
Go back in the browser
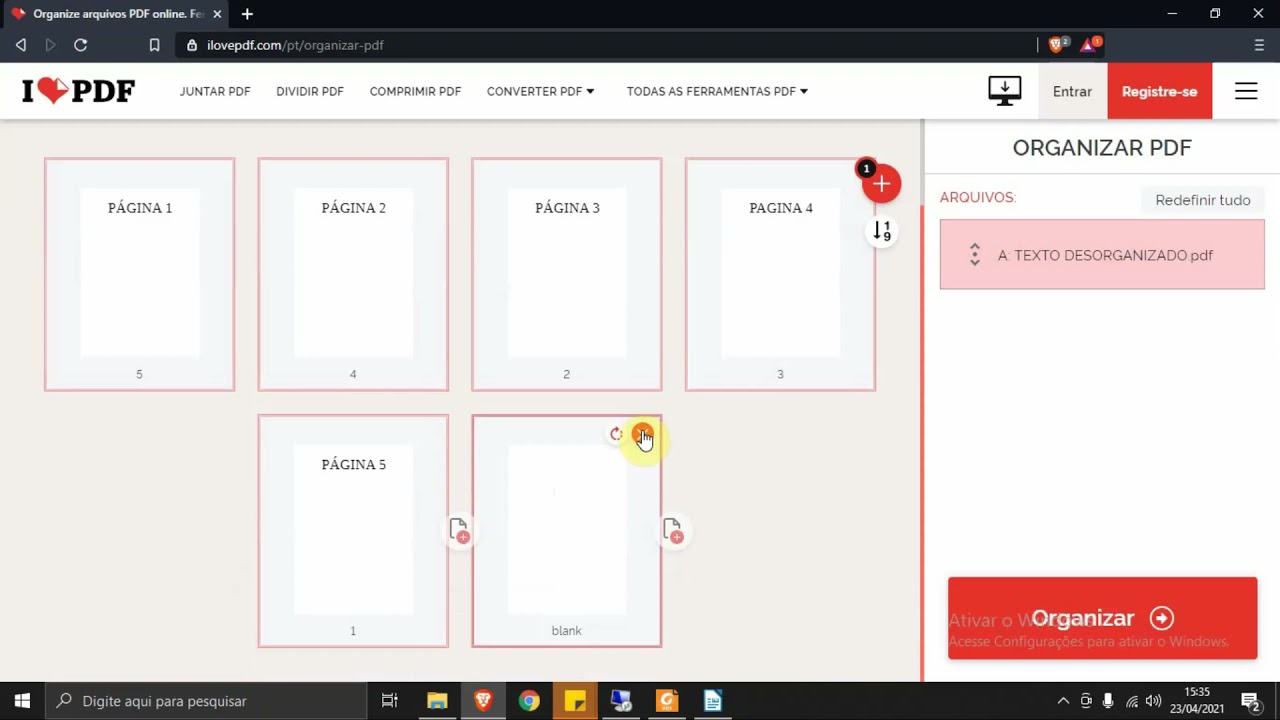point(21,45)
